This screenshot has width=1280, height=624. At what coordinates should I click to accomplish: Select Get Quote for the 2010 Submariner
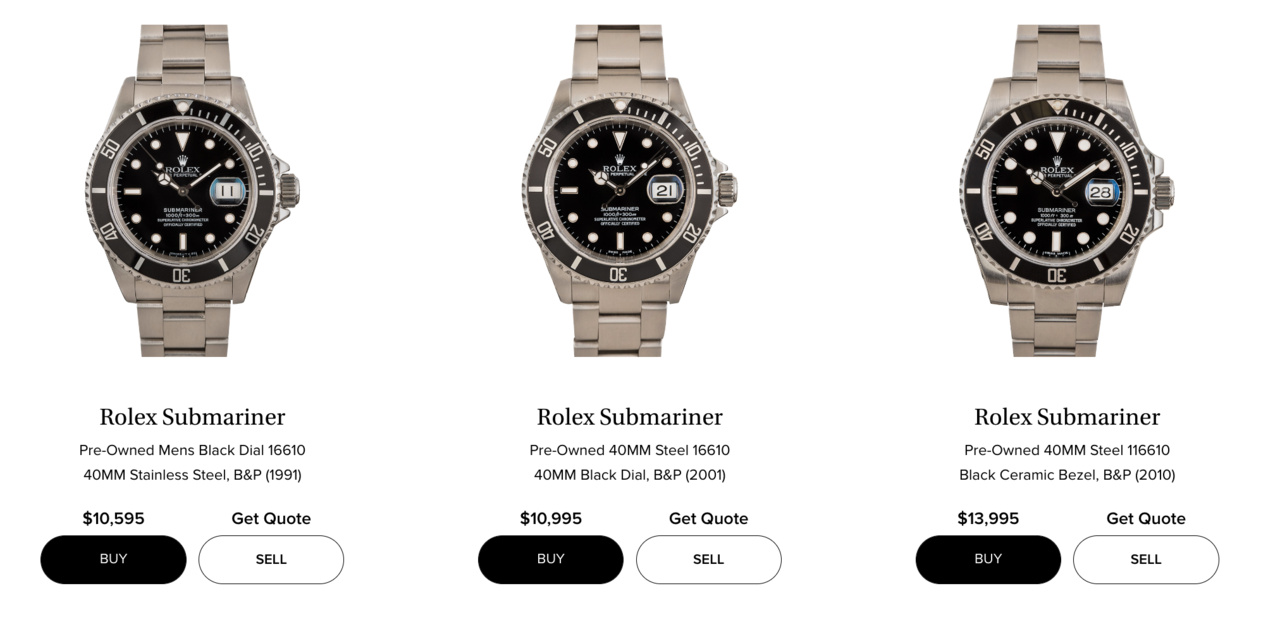point(1146,518)
